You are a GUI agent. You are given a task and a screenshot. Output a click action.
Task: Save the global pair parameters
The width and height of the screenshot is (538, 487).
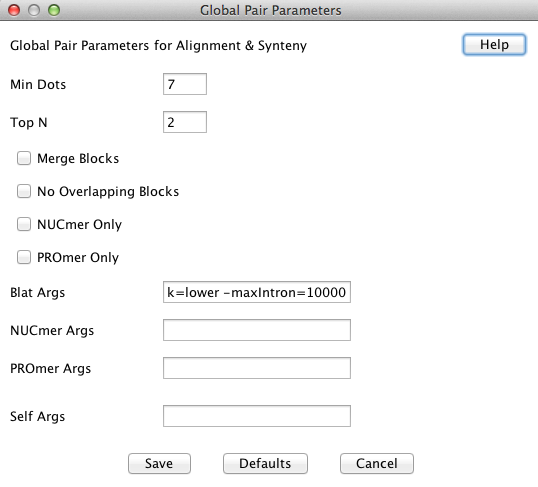point(159,464)
